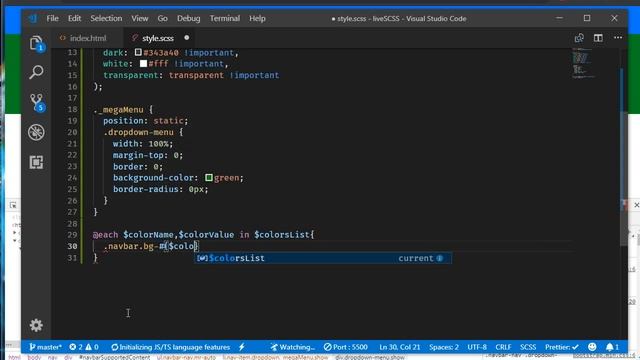Switch to the index.html tab
This screenshot has height=360, width=640.
[x=88, y=38]
